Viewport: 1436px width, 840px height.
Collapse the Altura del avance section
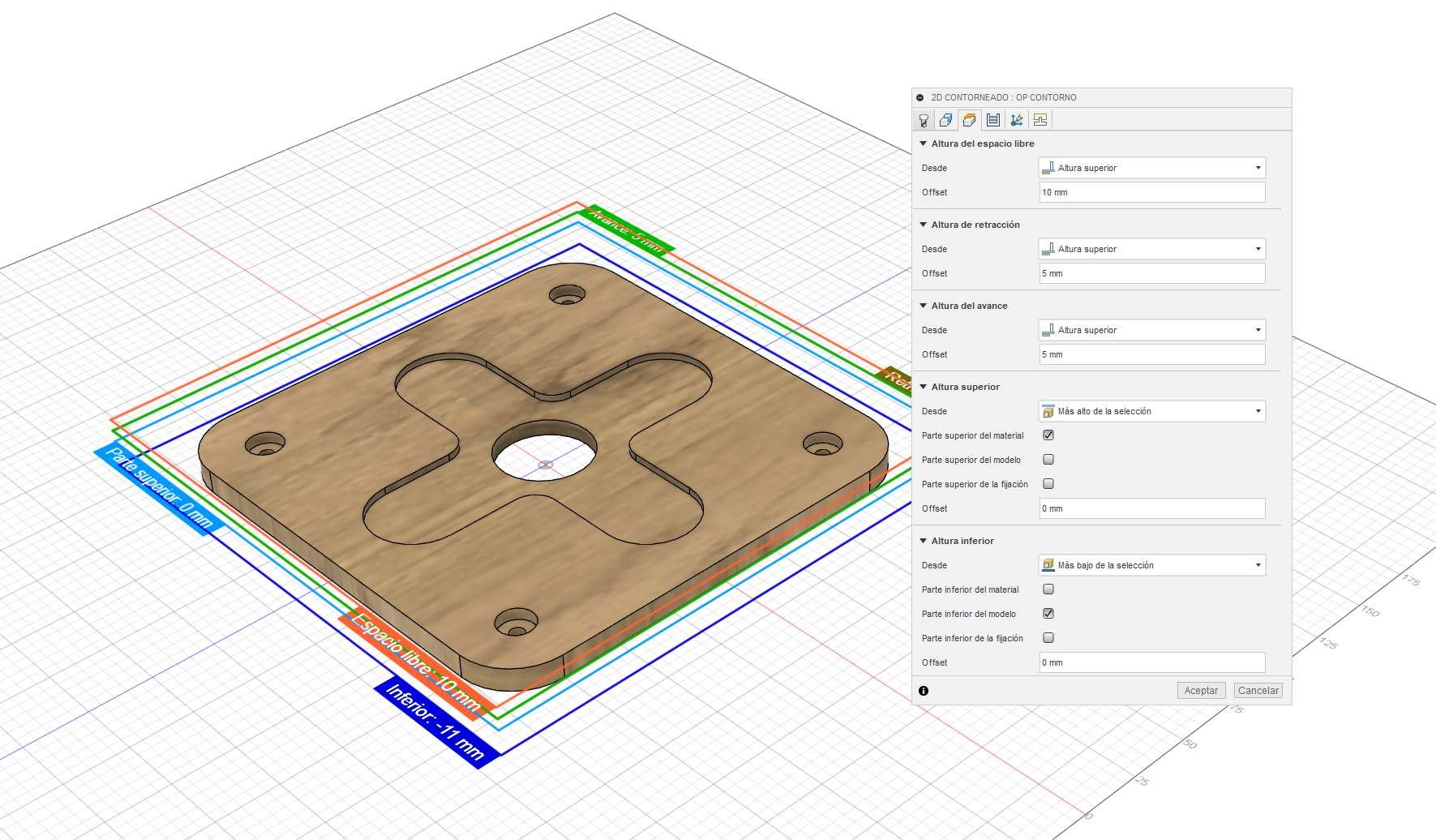[x=924, y=306]
